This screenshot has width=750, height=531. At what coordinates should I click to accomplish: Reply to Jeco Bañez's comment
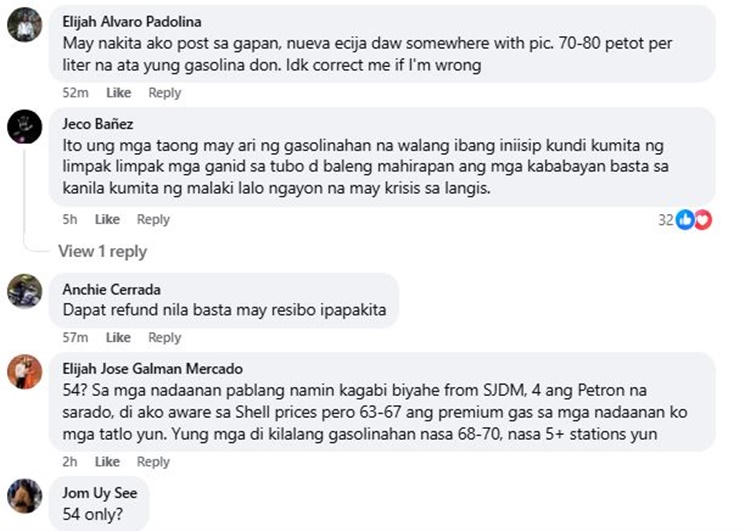153,220
